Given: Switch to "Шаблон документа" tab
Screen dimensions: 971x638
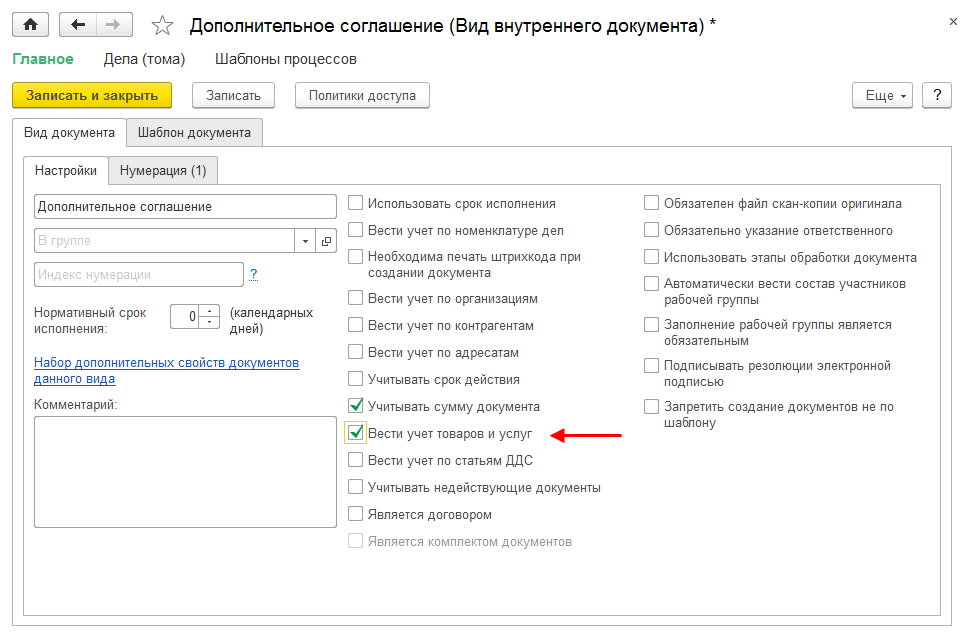Looking at the screenshot, I should tap(194, 132).
